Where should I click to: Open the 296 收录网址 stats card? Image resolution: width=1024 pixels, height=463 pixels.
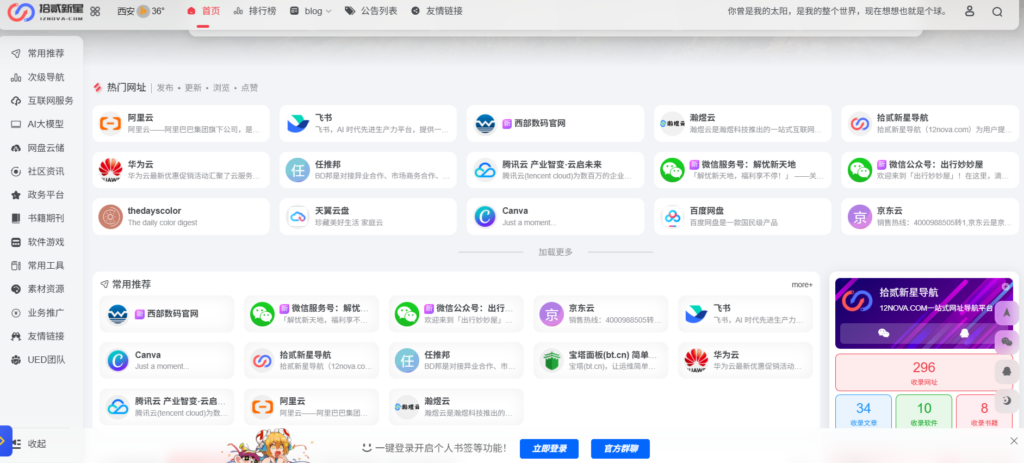click(x=923, y=372)
